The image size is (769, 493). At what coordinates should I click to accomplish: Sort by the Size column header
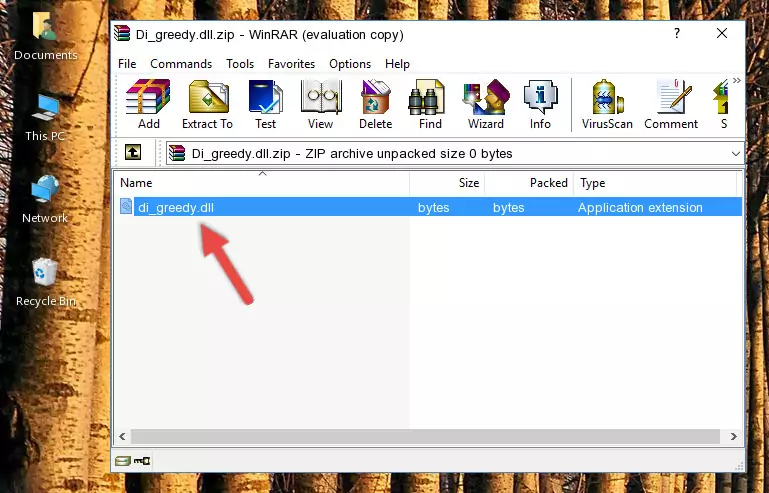point(447,183)
